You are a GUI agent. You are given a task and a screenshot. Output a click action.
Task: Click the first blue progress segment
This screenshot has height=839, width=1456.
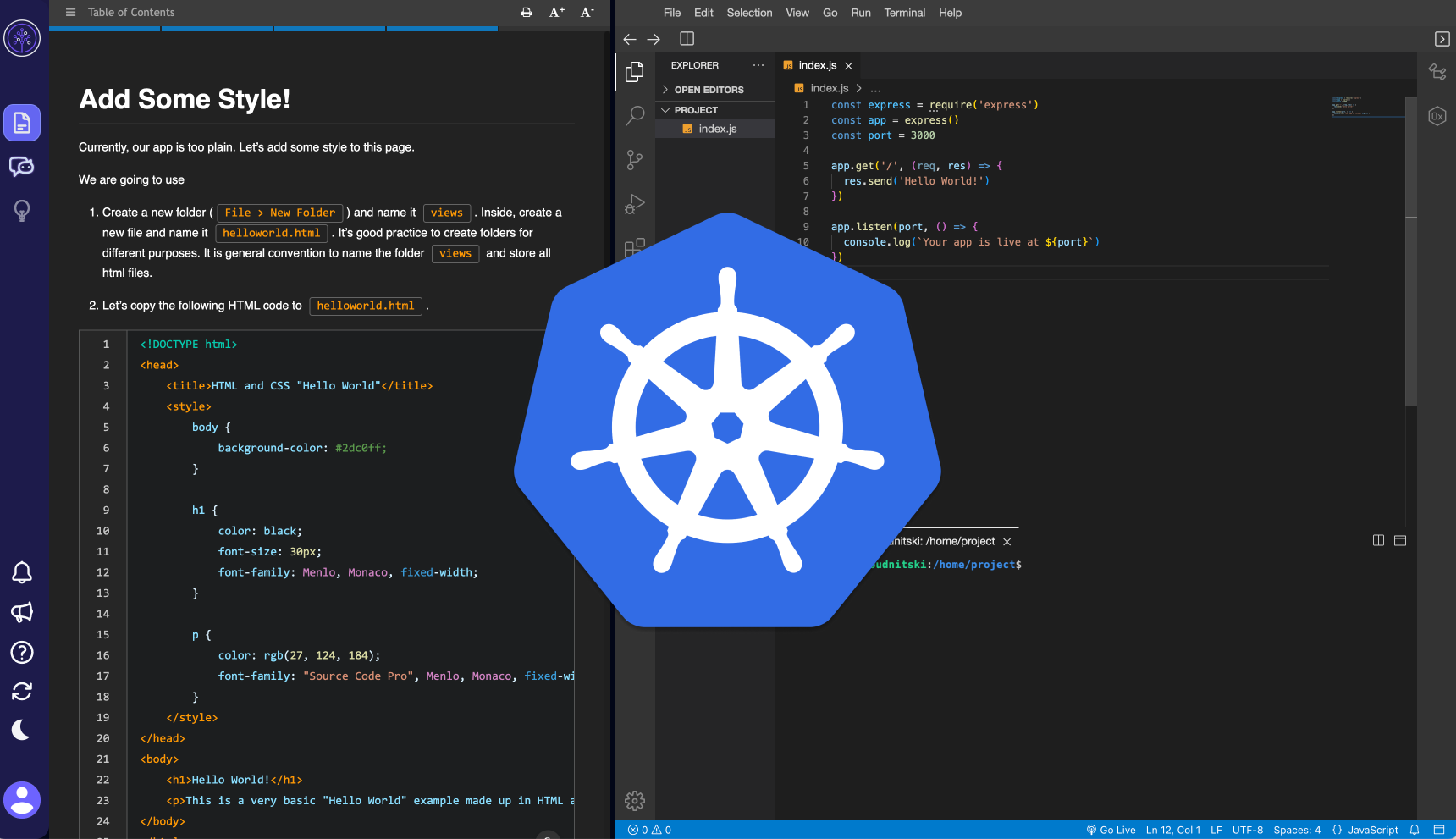pyautogui.click(x=105, y=29)
